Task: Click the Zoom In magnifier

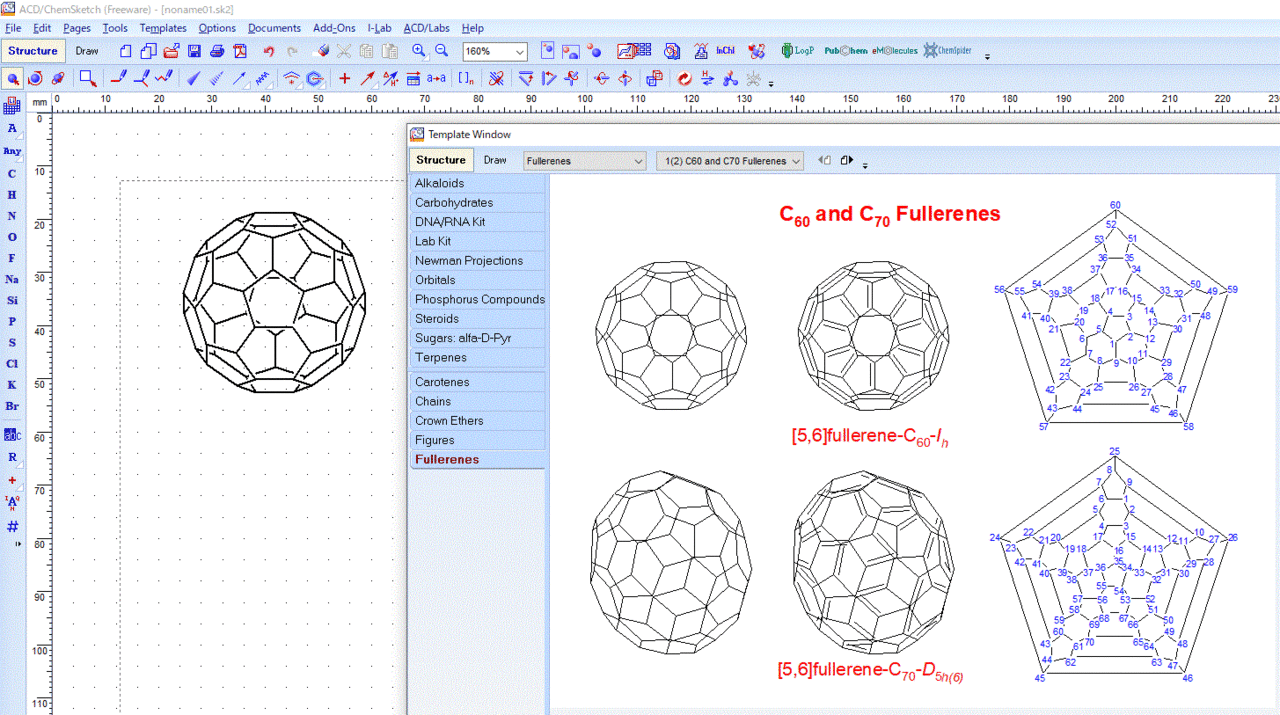Action: click(x=419, y=51)
